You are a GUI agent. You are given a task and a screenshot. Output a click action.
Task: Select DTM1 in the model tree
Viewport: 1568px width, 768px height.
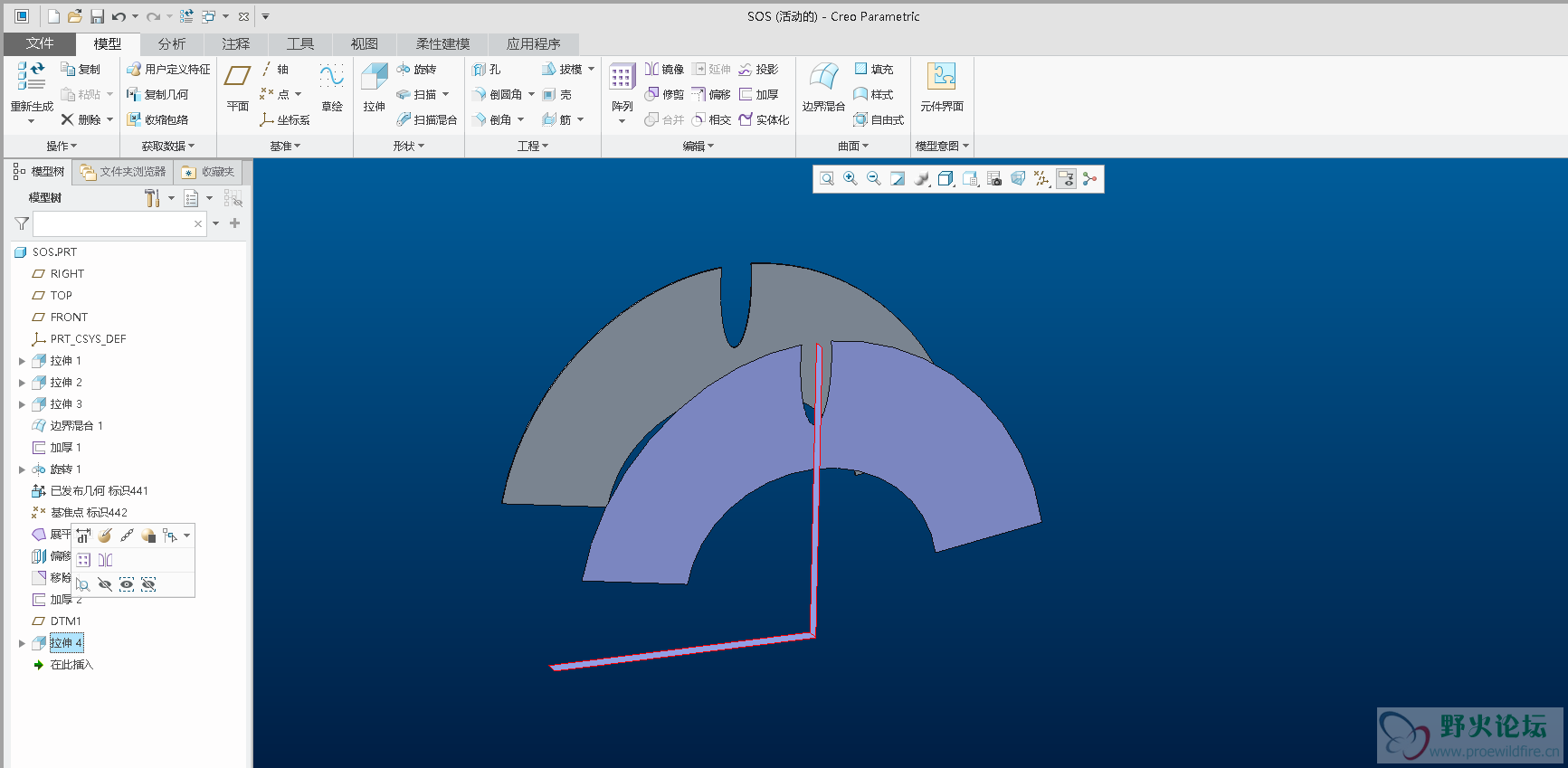click(65, 621)
